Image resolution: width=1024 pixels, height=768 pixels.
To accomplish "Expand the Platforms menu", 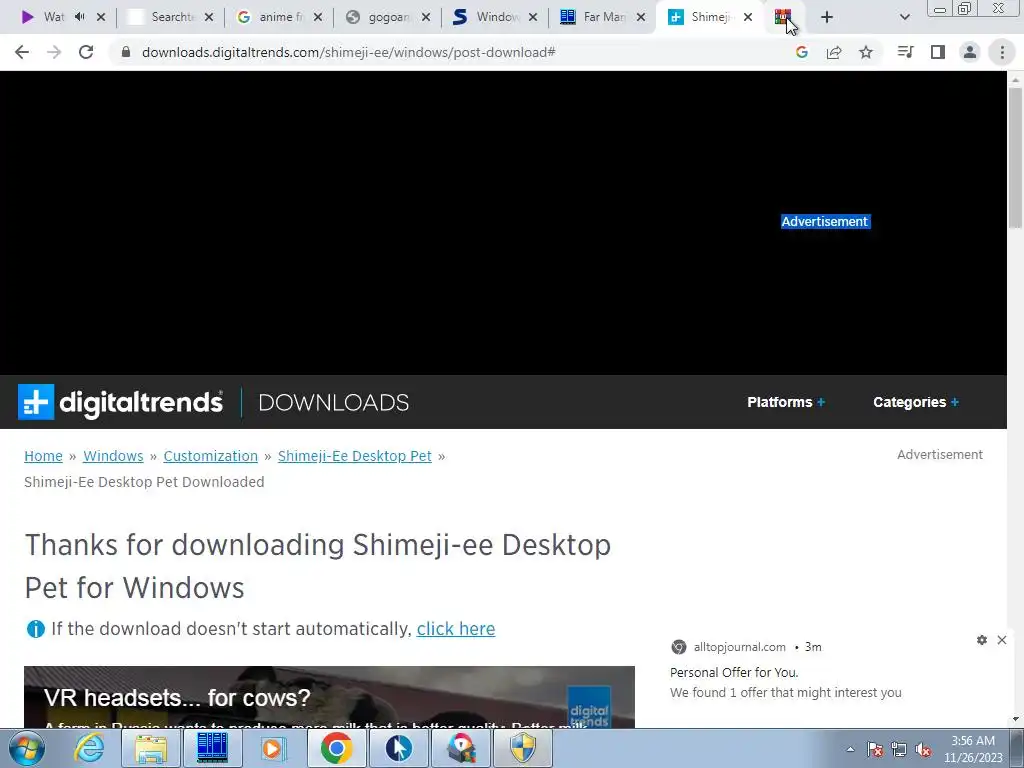I will pyautogui.click(x=786, y=402).
